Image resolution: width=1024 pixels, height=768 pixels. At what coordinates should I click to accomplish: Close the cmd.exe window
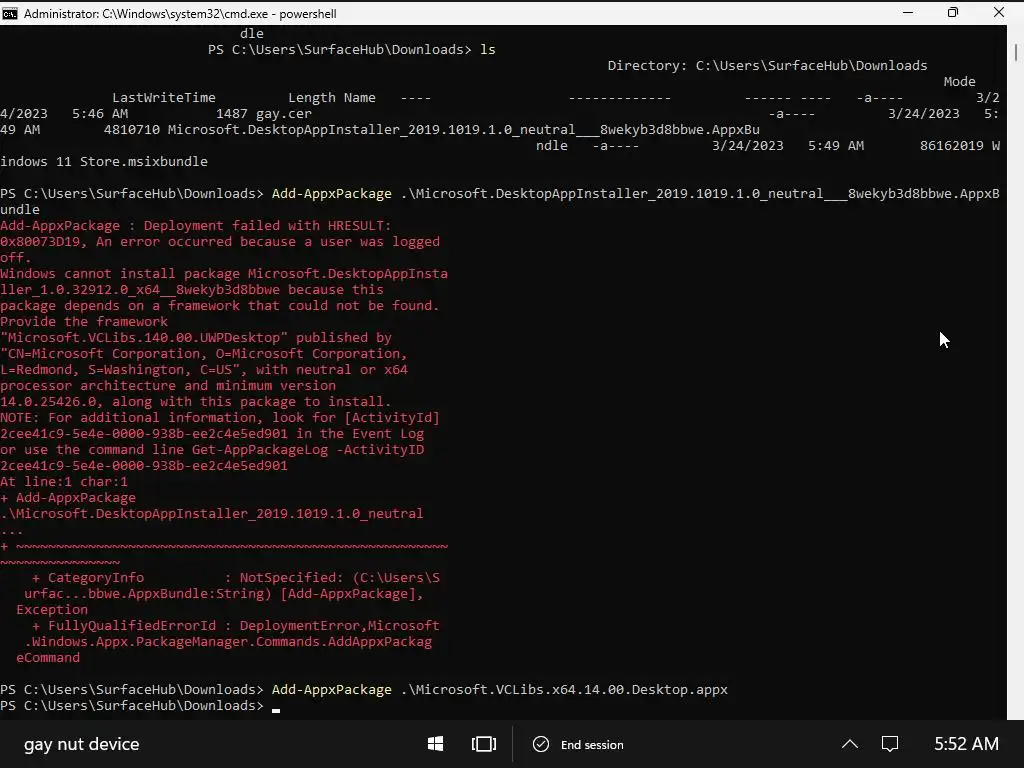999,12
